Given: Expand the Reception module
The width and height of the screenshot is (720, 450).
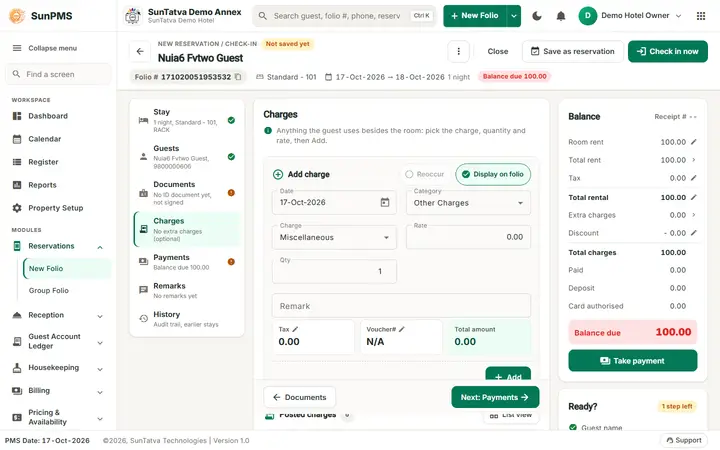Looking at the screenshot, I should (x=100, y=316).
